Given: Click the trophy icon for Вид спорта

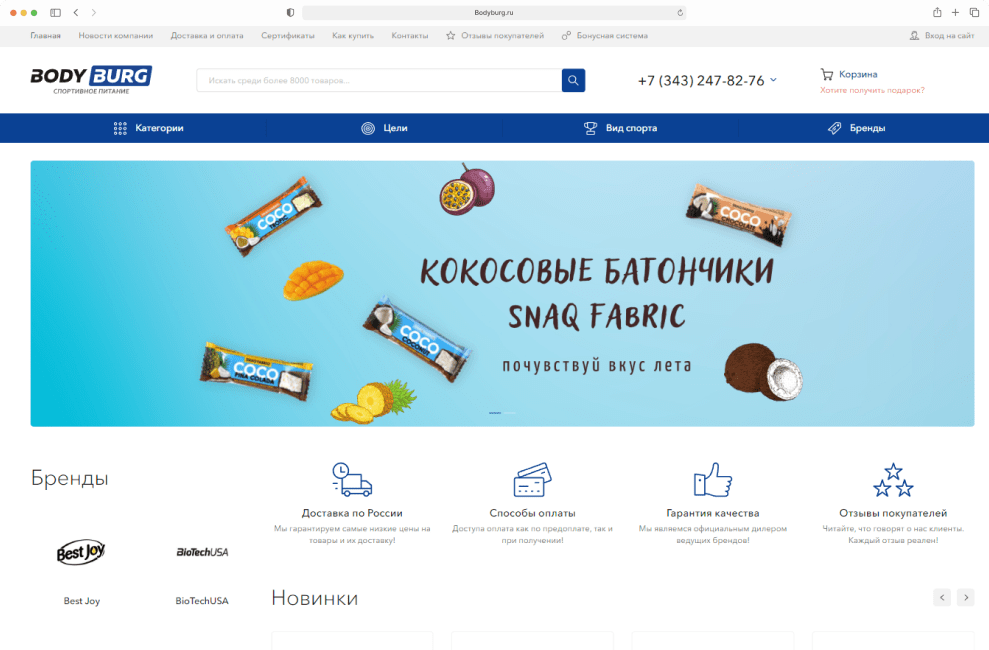Looking at the screenshot, I should click(590, 128).
